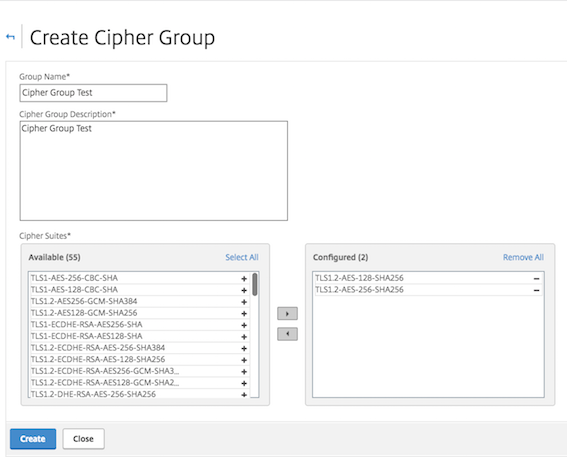The height and width of the screenshot is (457, 567).
Task: Select TLS1.2-AES128-GCM-SHA256 row text
Action: coord(84,313)
